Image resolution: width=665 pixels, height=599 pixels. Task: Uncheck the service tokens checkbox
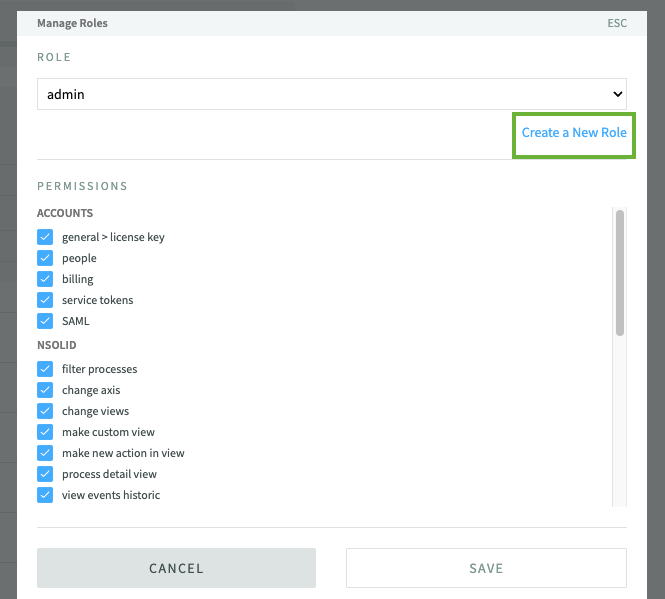click(45, 300)
